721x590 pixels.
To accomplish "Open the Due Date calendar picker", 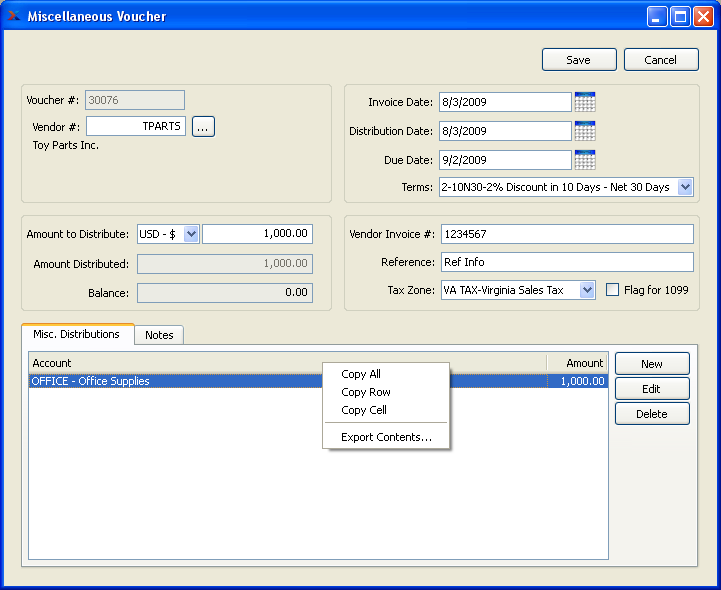I will coord(585,160).
